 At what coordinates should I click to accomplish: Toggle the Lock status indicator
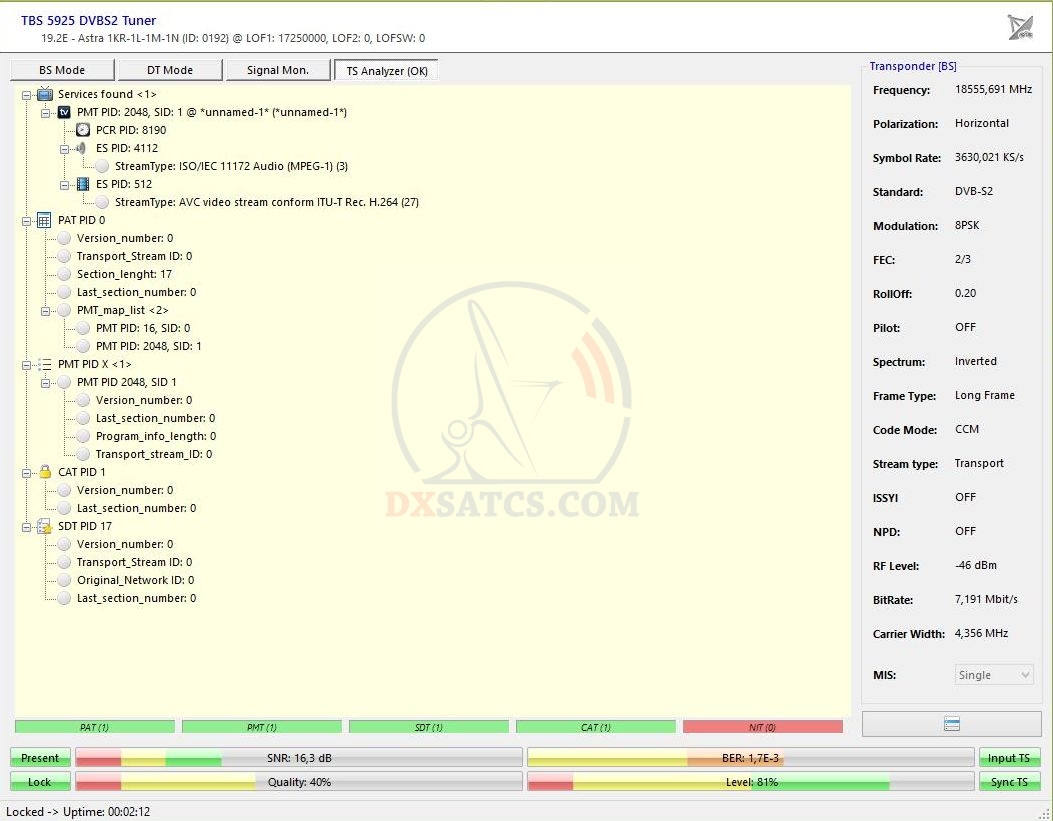(40, 782)
